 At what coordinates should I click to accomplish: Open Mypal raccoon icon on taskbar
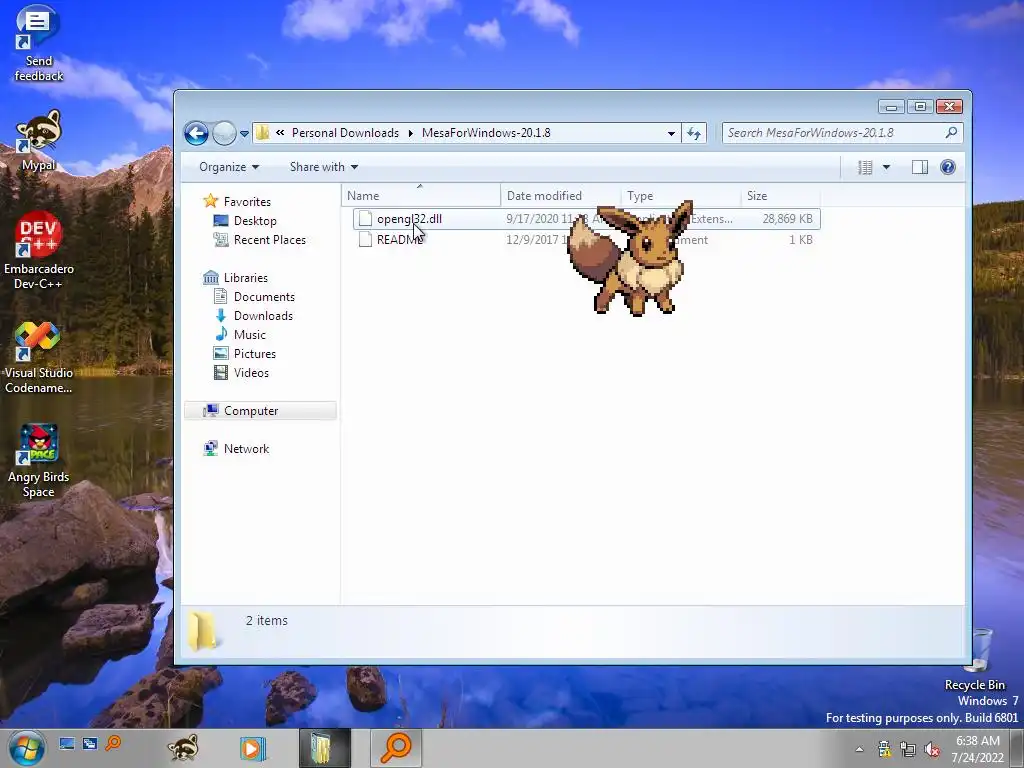(183, 748)
